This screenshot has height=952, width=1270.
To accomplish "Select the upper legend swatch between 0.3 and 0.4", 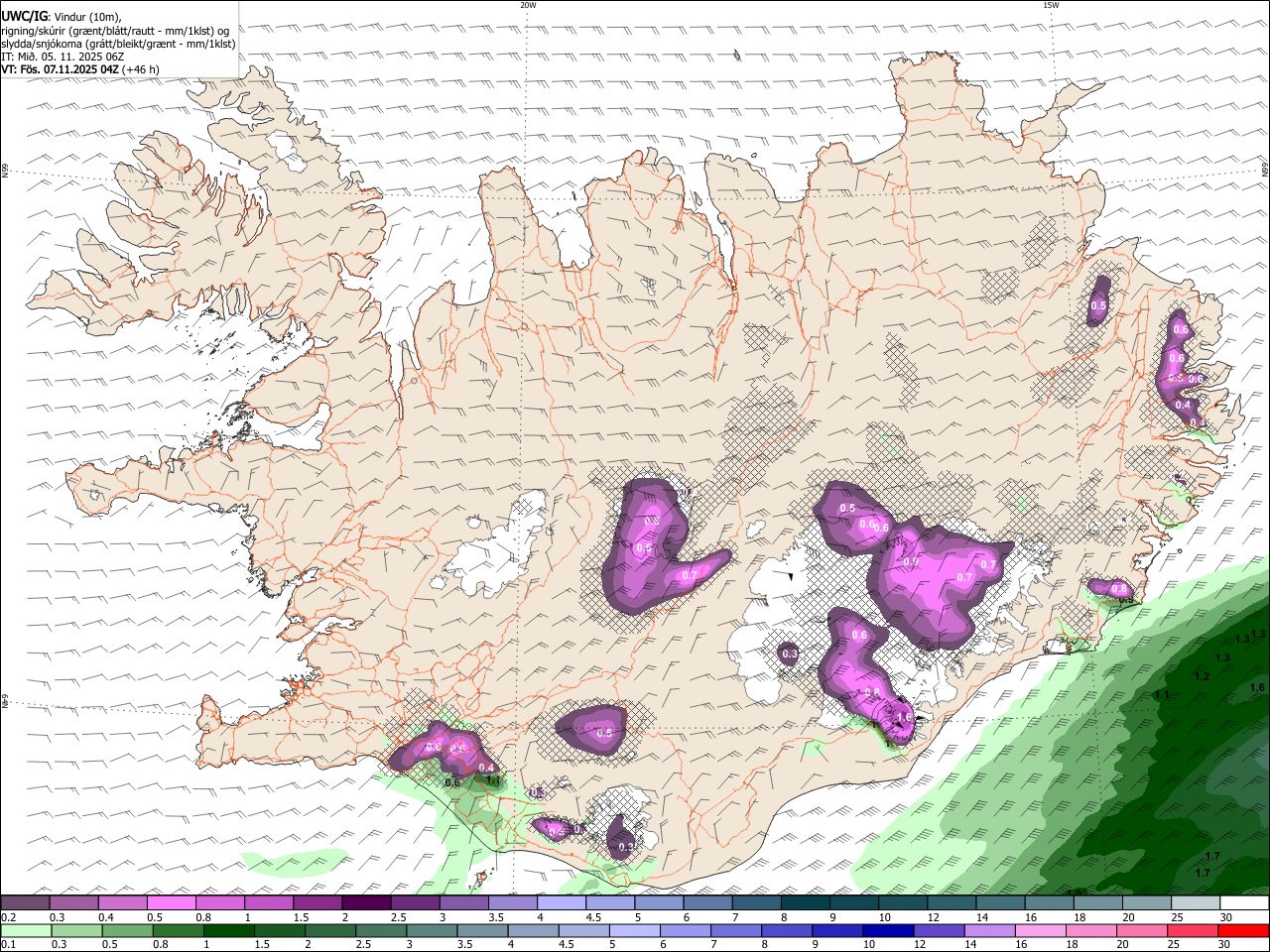I will [74, 903].
